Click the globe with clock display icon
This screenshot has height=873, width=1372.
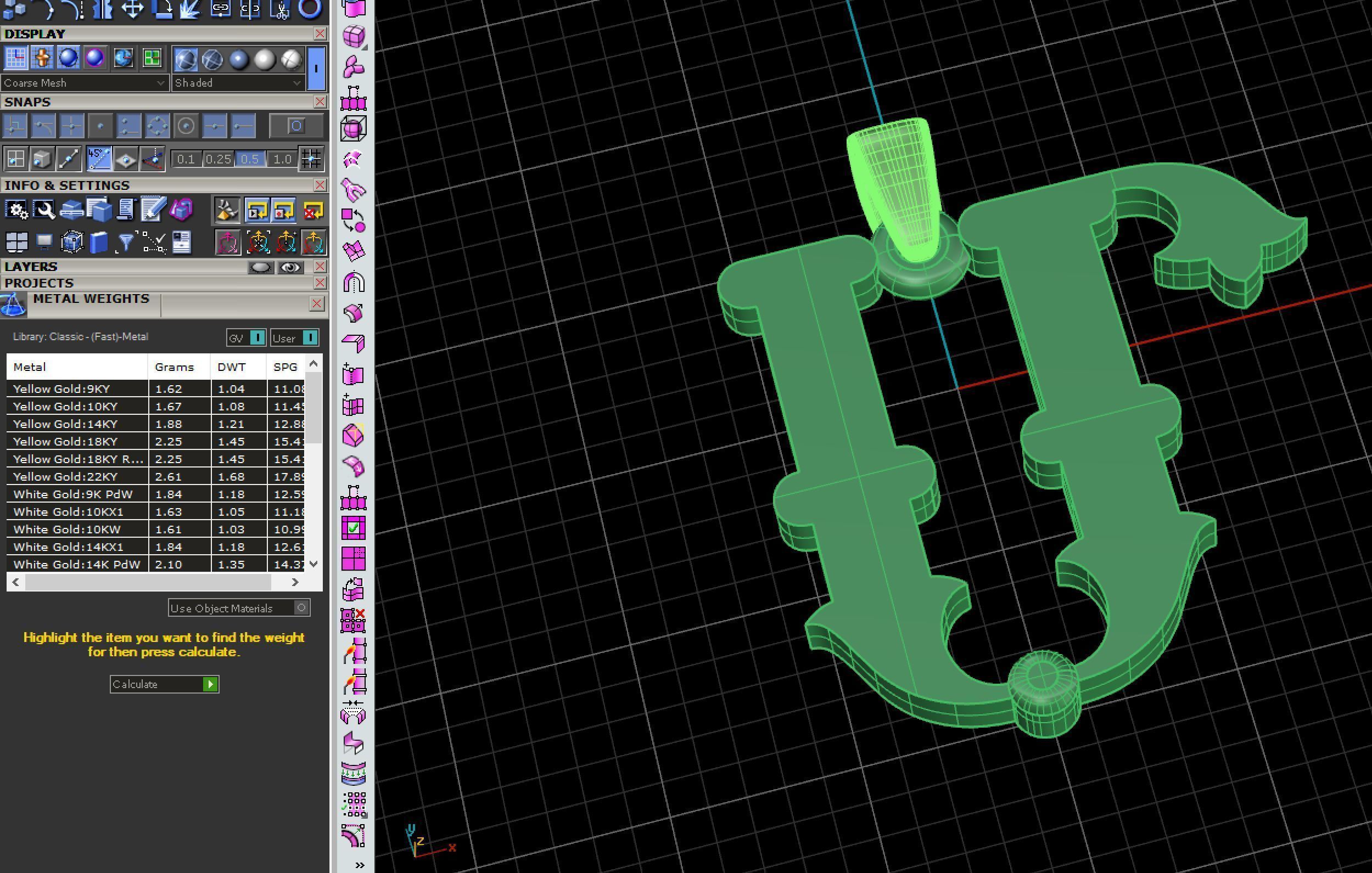pyautogui.click(x=123, y=58)
